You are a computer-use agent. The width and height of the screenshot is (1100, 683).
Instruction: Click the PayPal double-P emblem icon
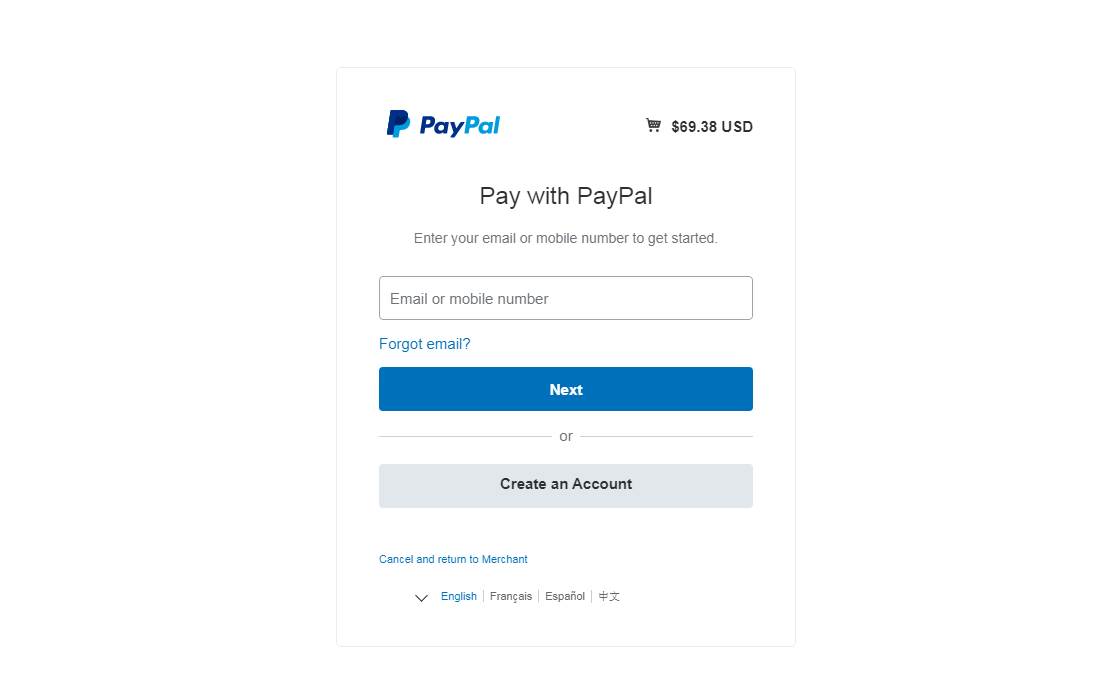(398, 124)
